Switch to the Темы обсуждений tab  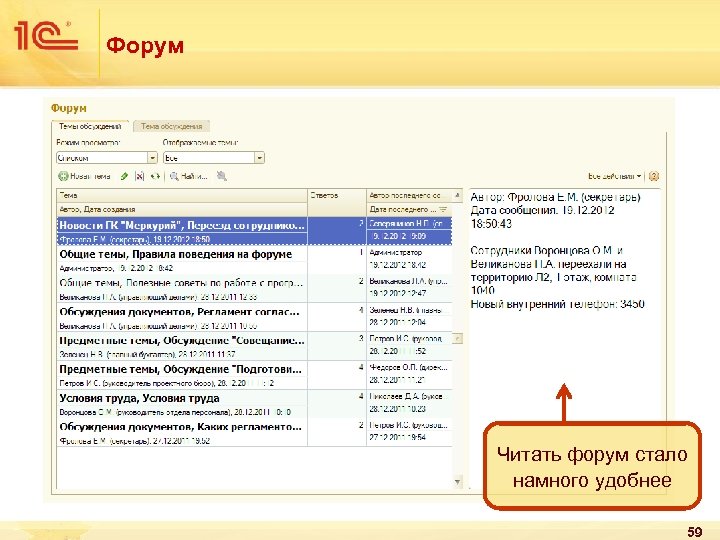pos(90,126)
